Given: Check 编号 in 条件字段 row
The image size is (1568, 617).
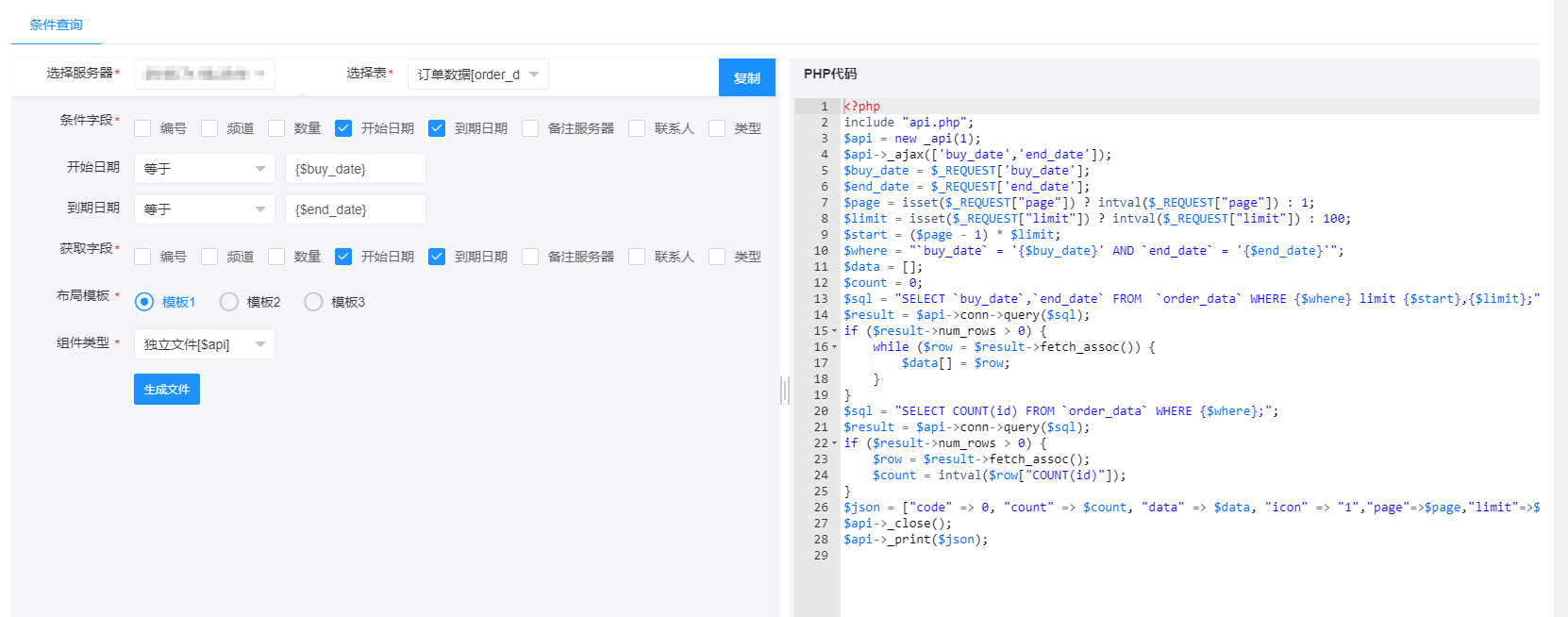Looking at the screenshot, I should [x=142, y=128].
